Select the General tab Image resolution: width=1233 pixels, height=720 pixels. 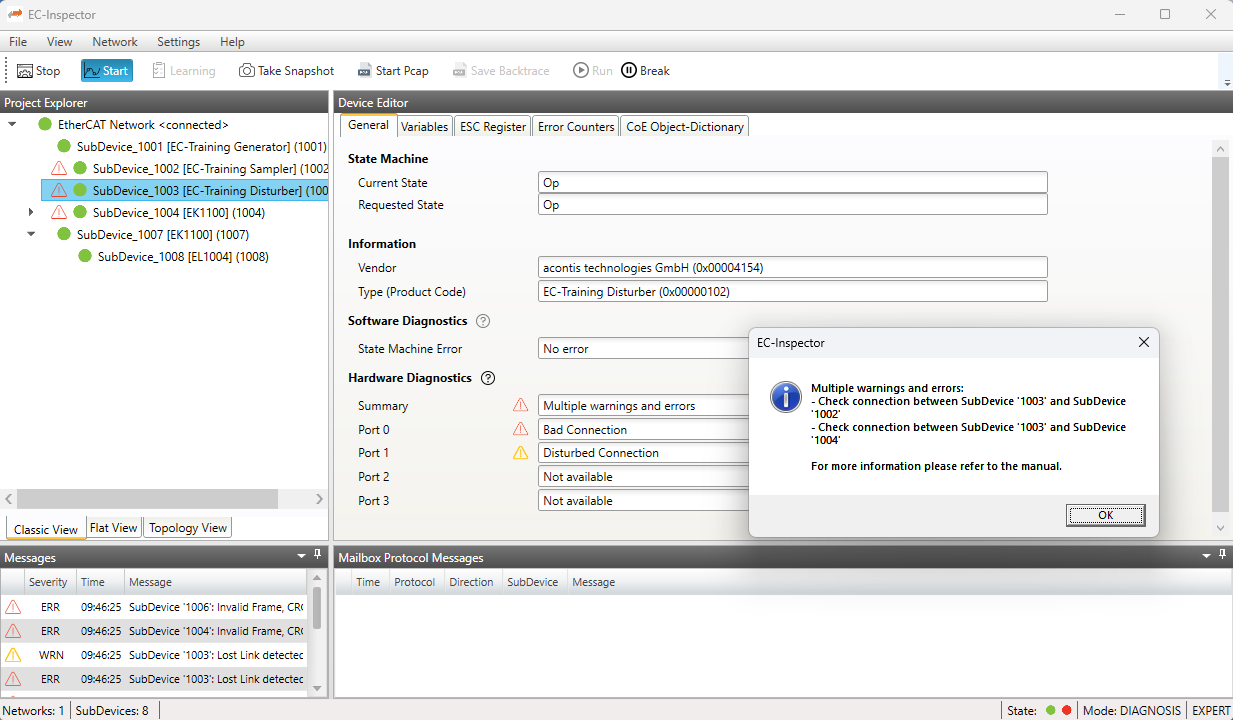(368, 126)
